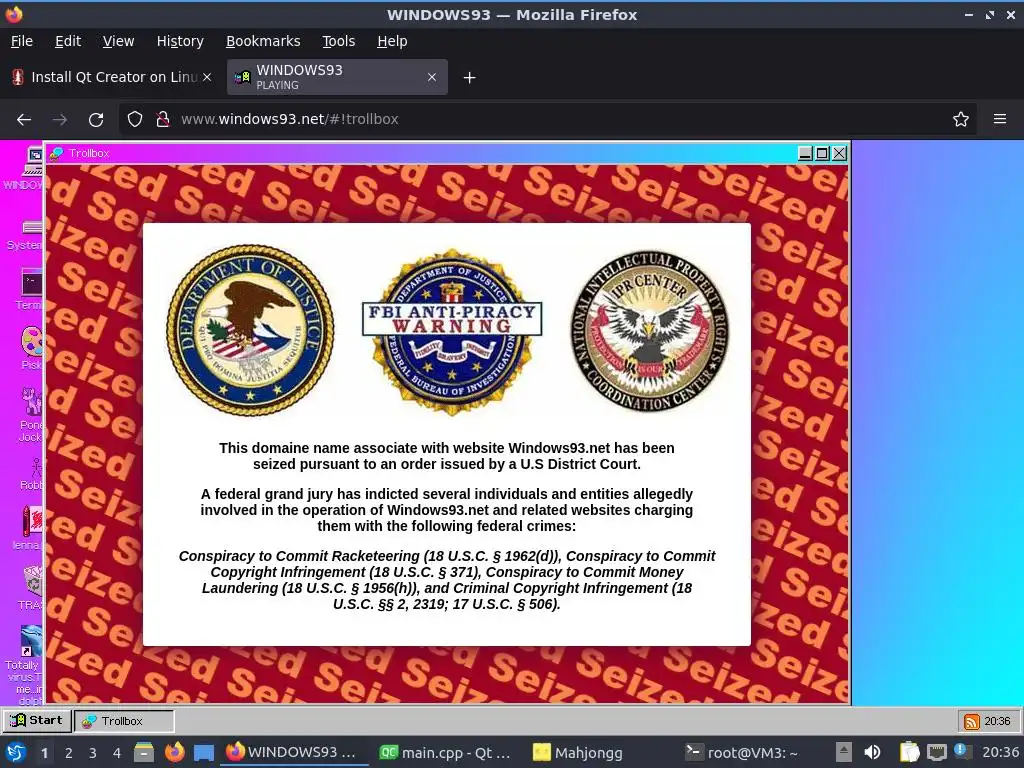Click the system panel clock 20:36

[1000, 752]
